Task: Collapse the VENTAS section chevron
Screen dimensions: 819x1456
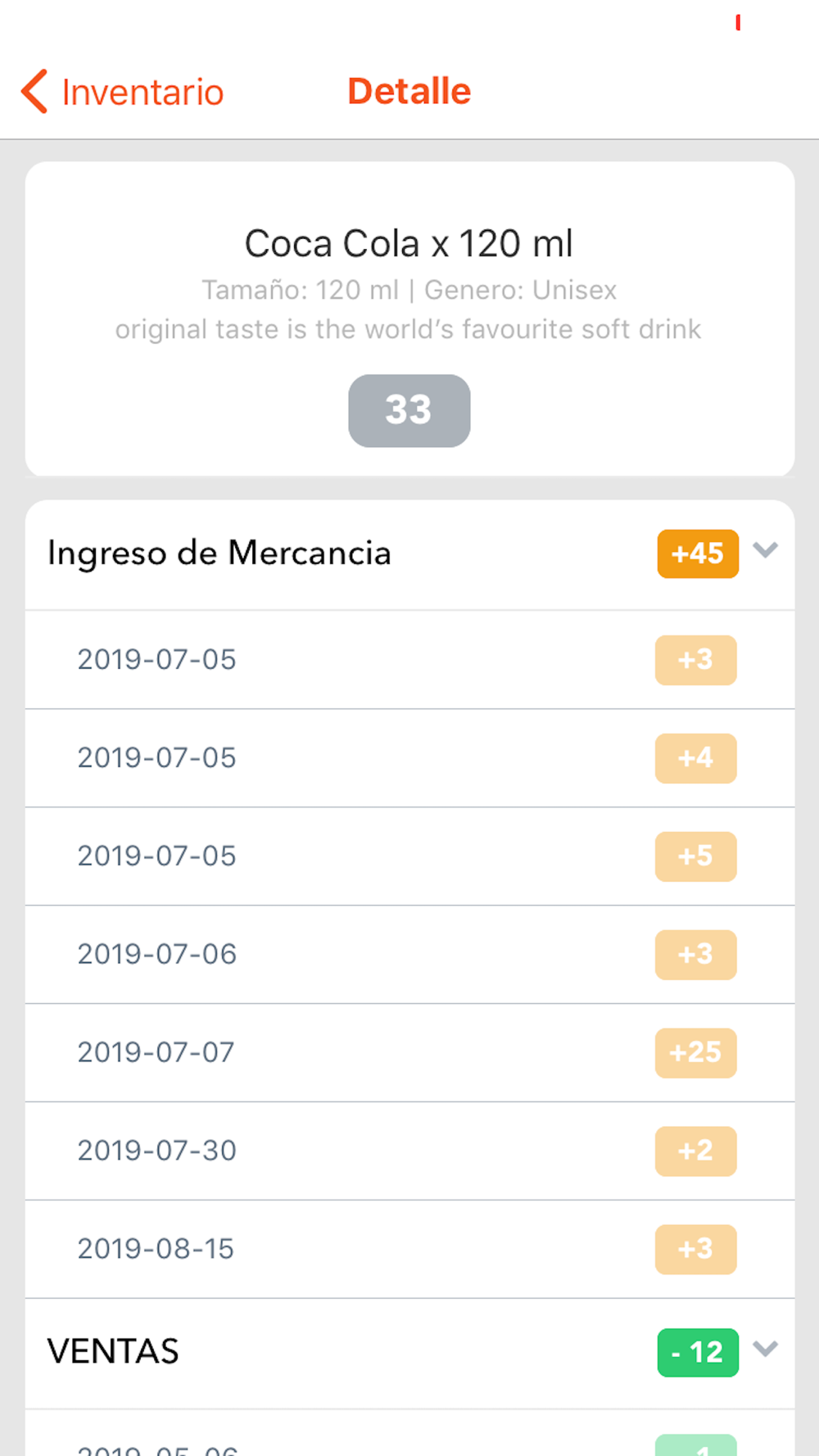Action: point(765,1349)
